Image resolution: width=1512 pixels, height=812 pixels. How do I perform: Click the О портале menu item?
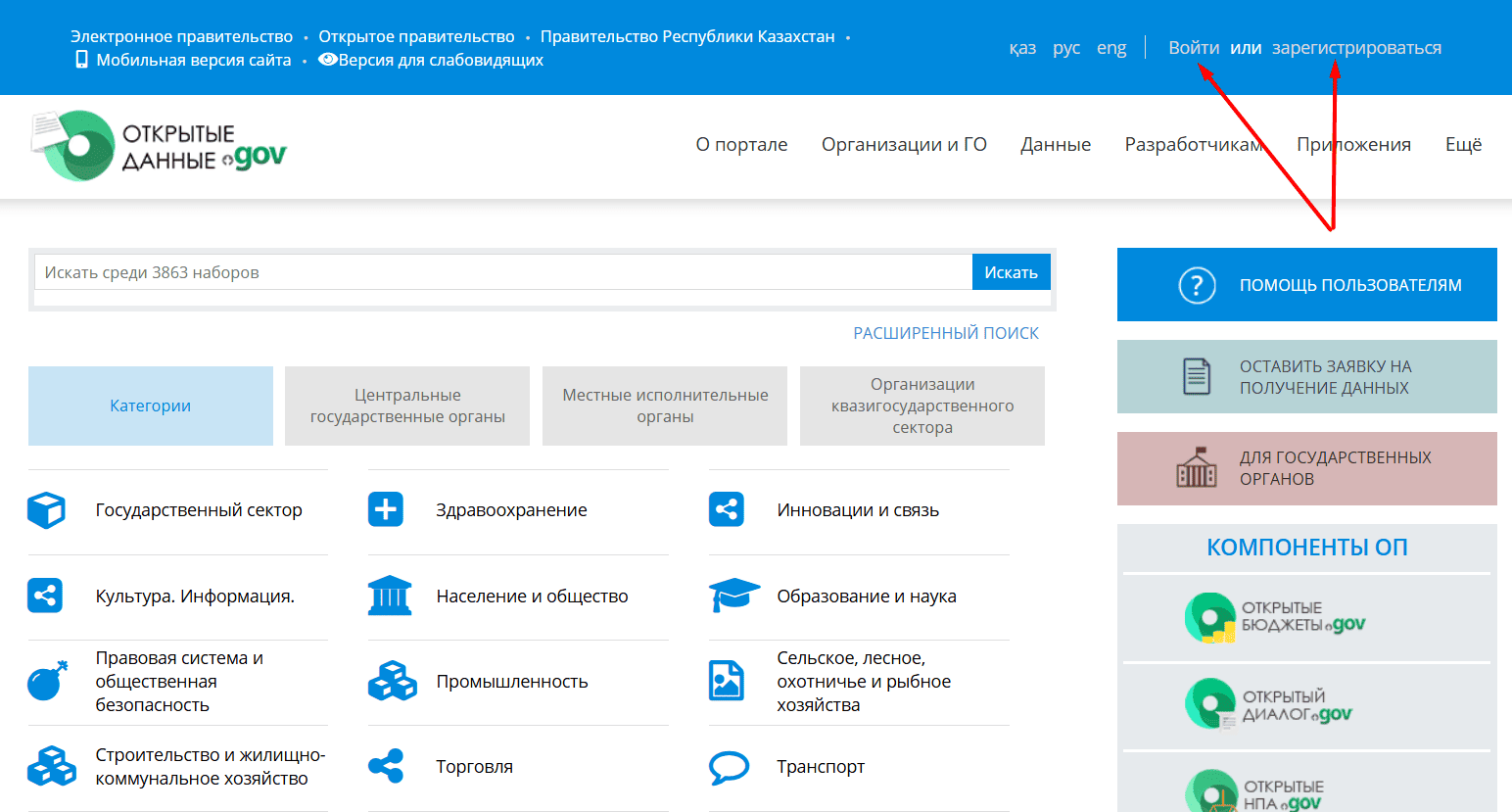click(x=741, y=144)
